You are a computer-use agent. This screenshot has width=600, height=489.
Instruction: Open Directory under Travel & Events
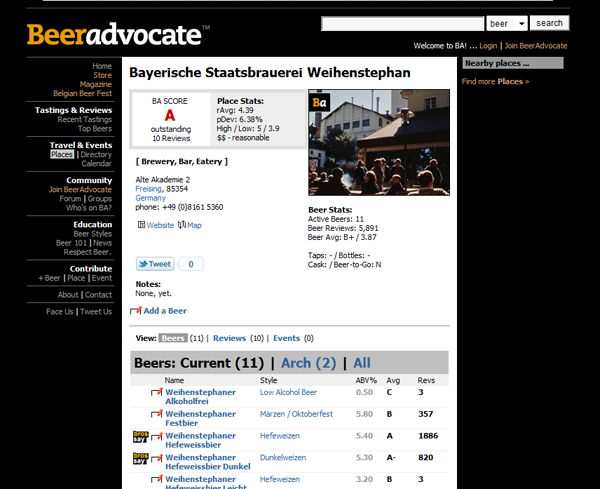96,155
